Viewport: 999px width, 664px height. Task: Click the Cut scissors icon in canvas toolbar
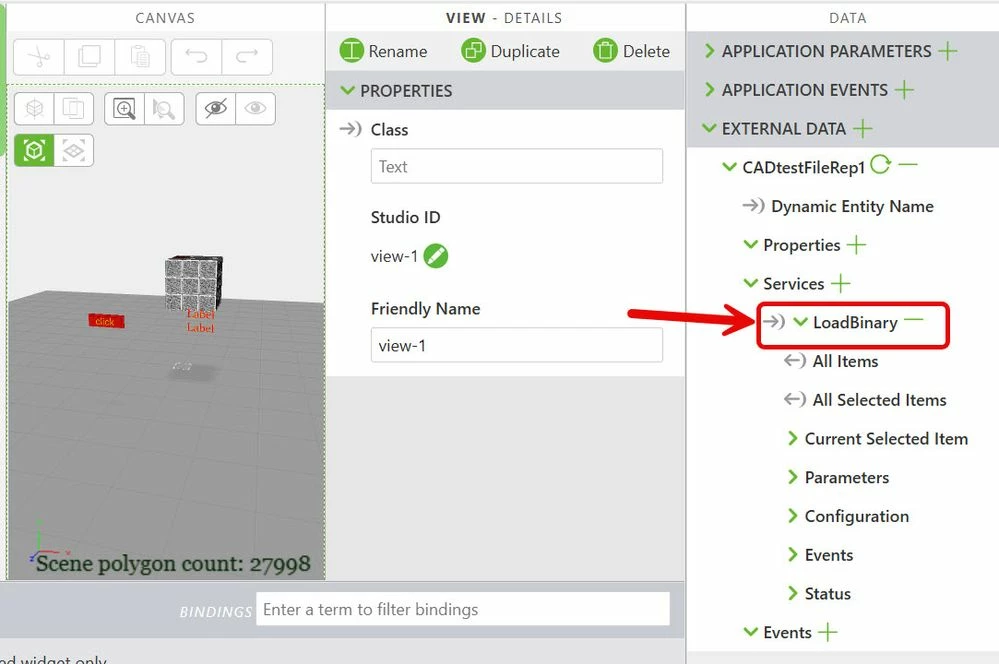point(39,57)
